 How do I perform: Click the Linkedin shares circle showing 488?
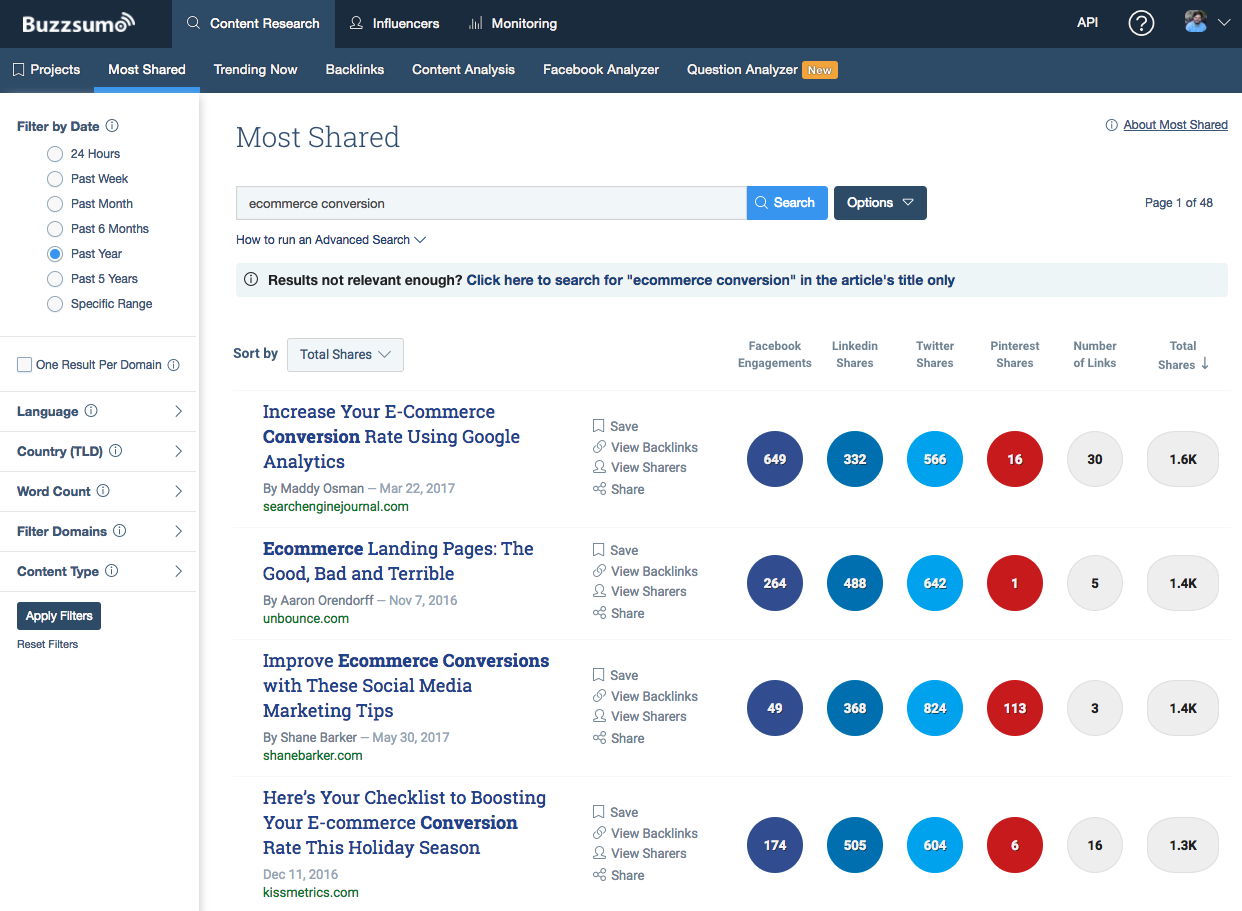(x=855, y=583)
